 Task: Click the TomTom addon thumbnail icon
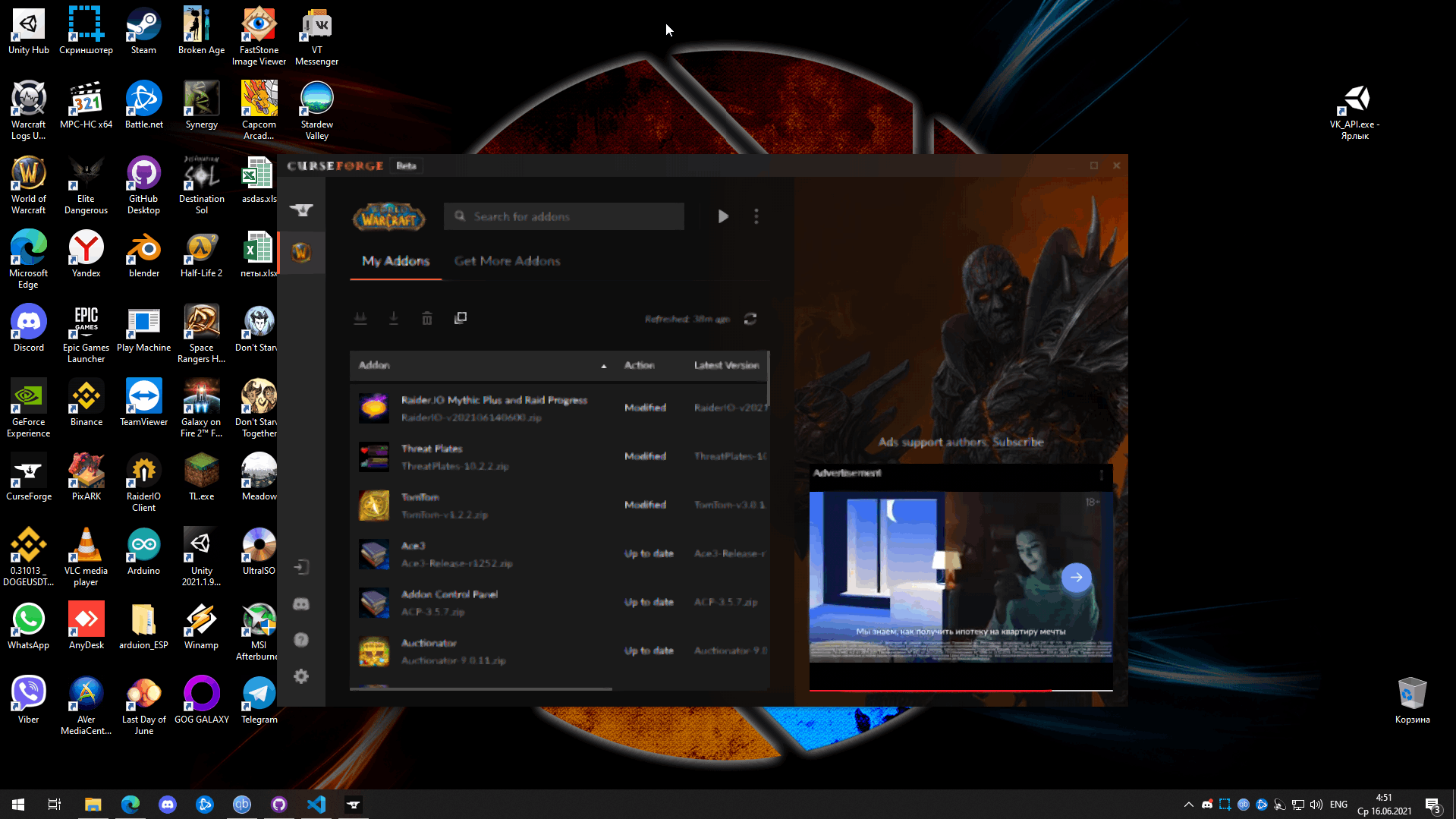tap(374, 506)
